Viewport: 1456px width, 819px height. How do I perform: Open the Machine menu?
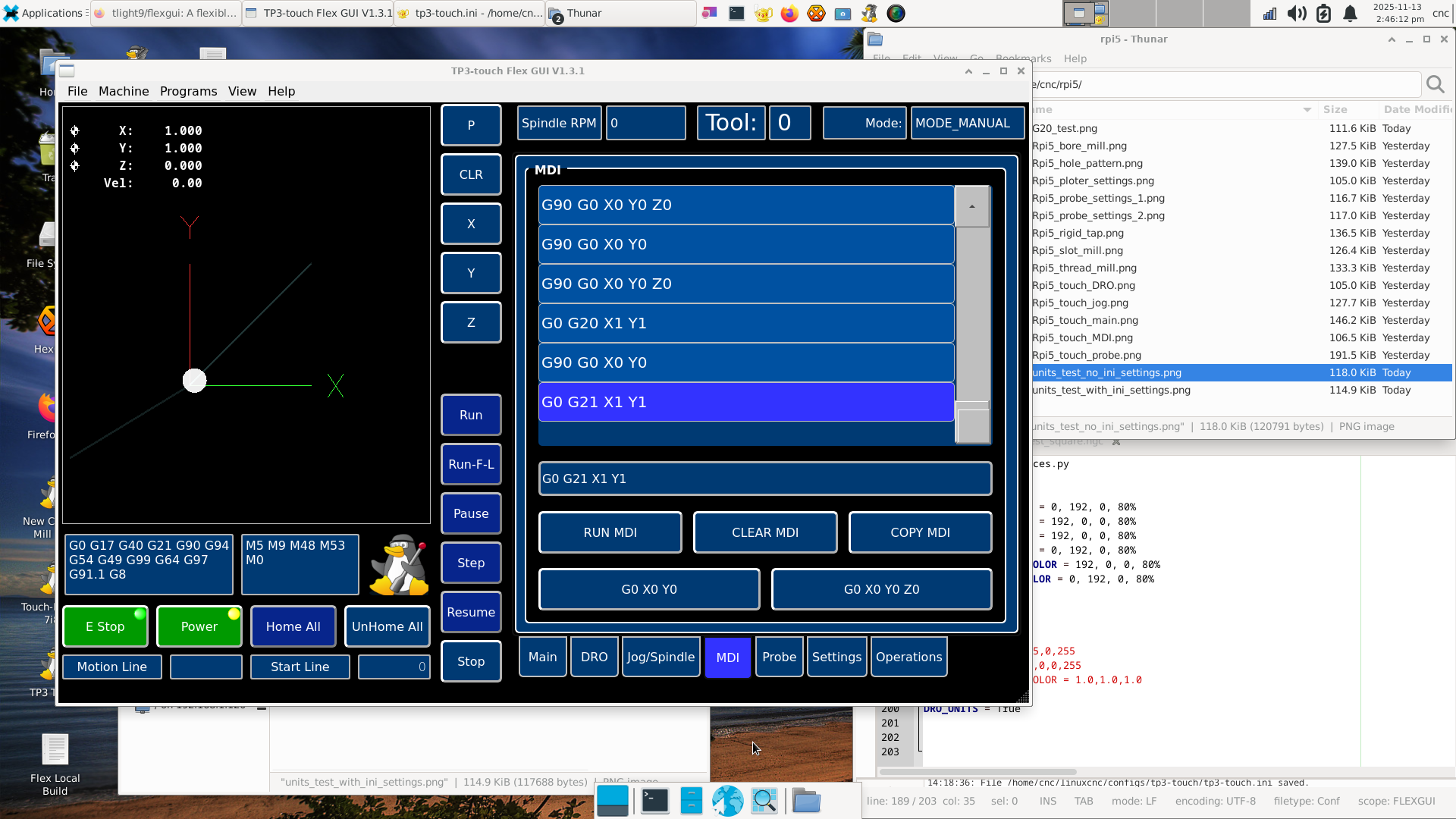[x=124, y=91]
